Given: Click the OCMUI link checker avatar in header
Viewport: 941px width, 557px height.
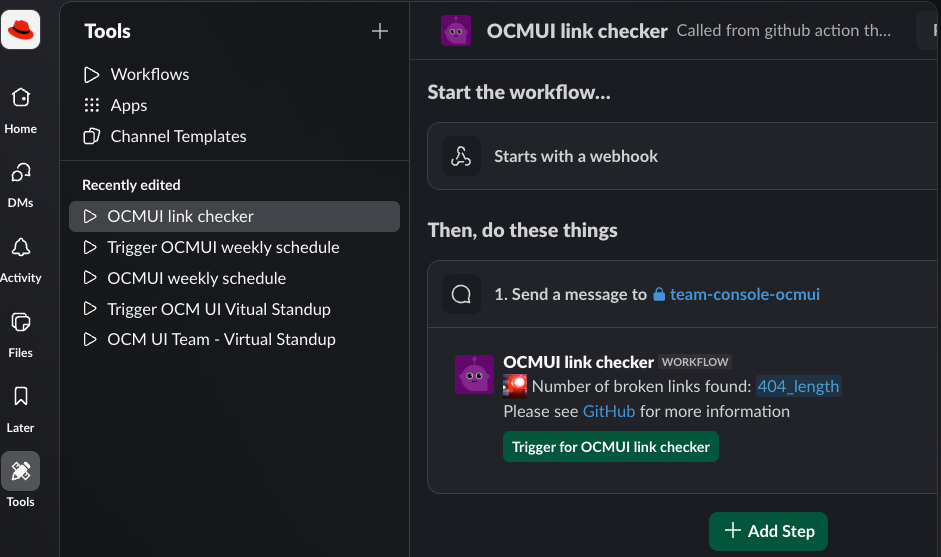Looking at the screenshot, I should (456, 31).
